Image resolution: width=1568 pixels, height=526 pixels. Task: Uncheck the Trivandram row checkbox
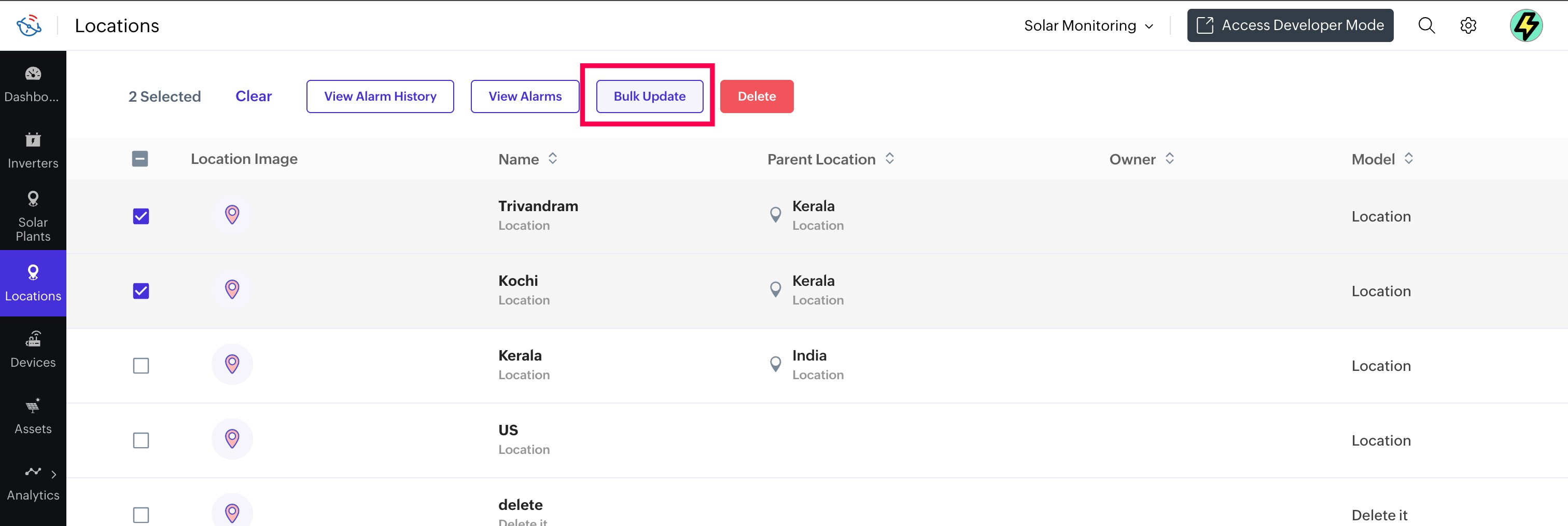click(141, 216)
